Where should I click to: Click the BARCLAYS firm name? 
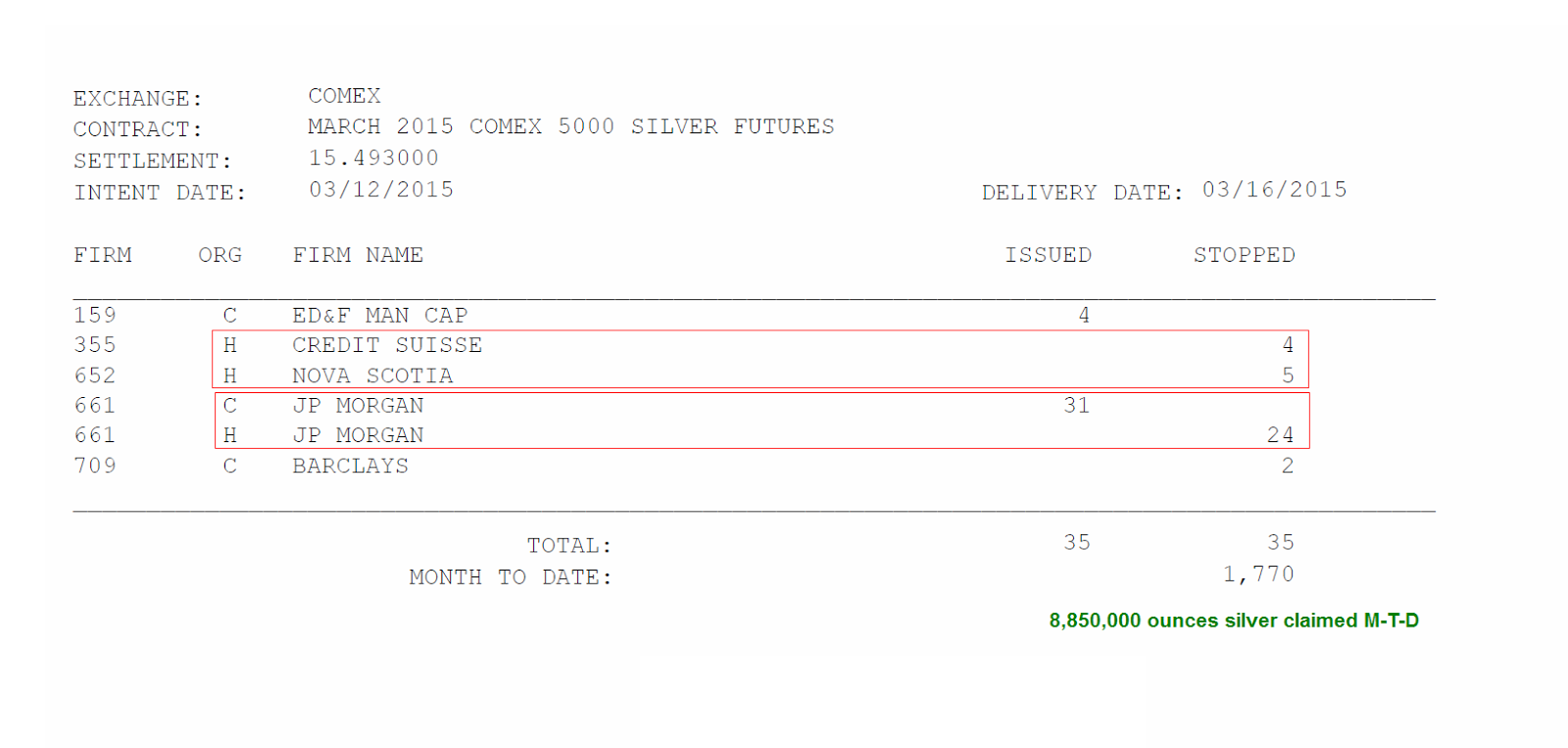[x=350, y=466]
